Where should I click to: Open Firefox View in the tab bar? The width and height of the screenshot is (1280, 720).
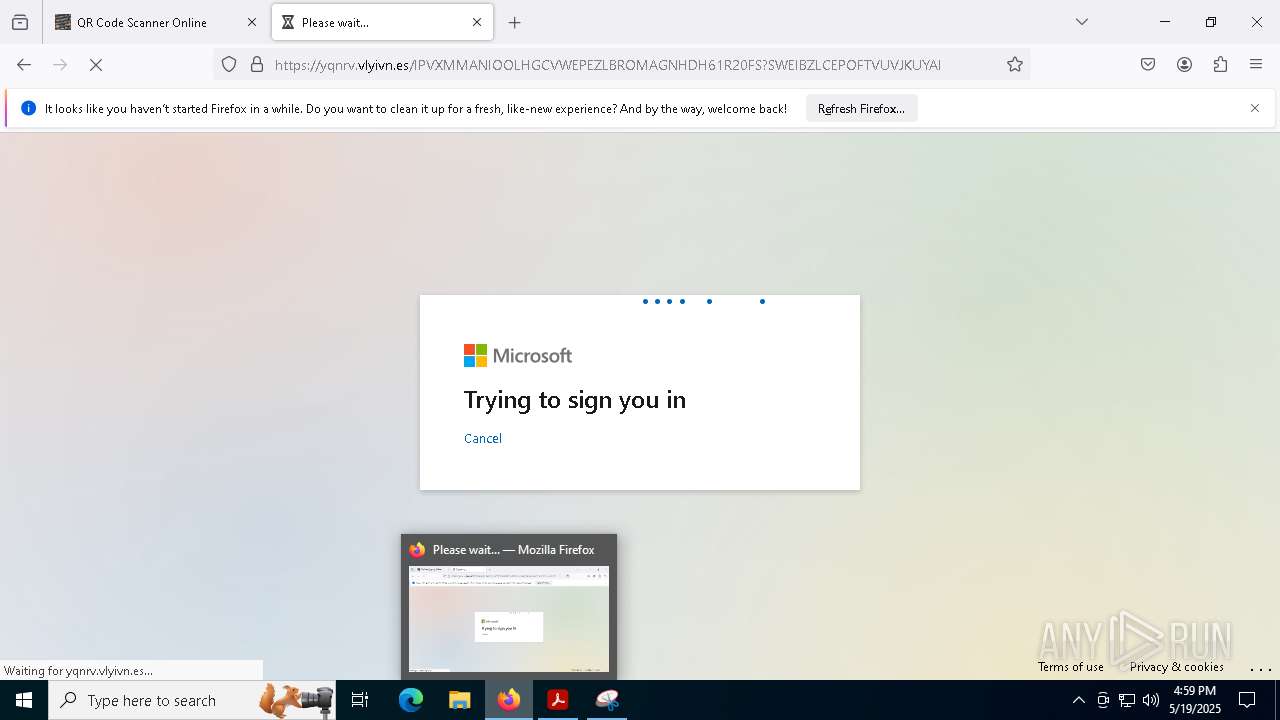(20, 22)
